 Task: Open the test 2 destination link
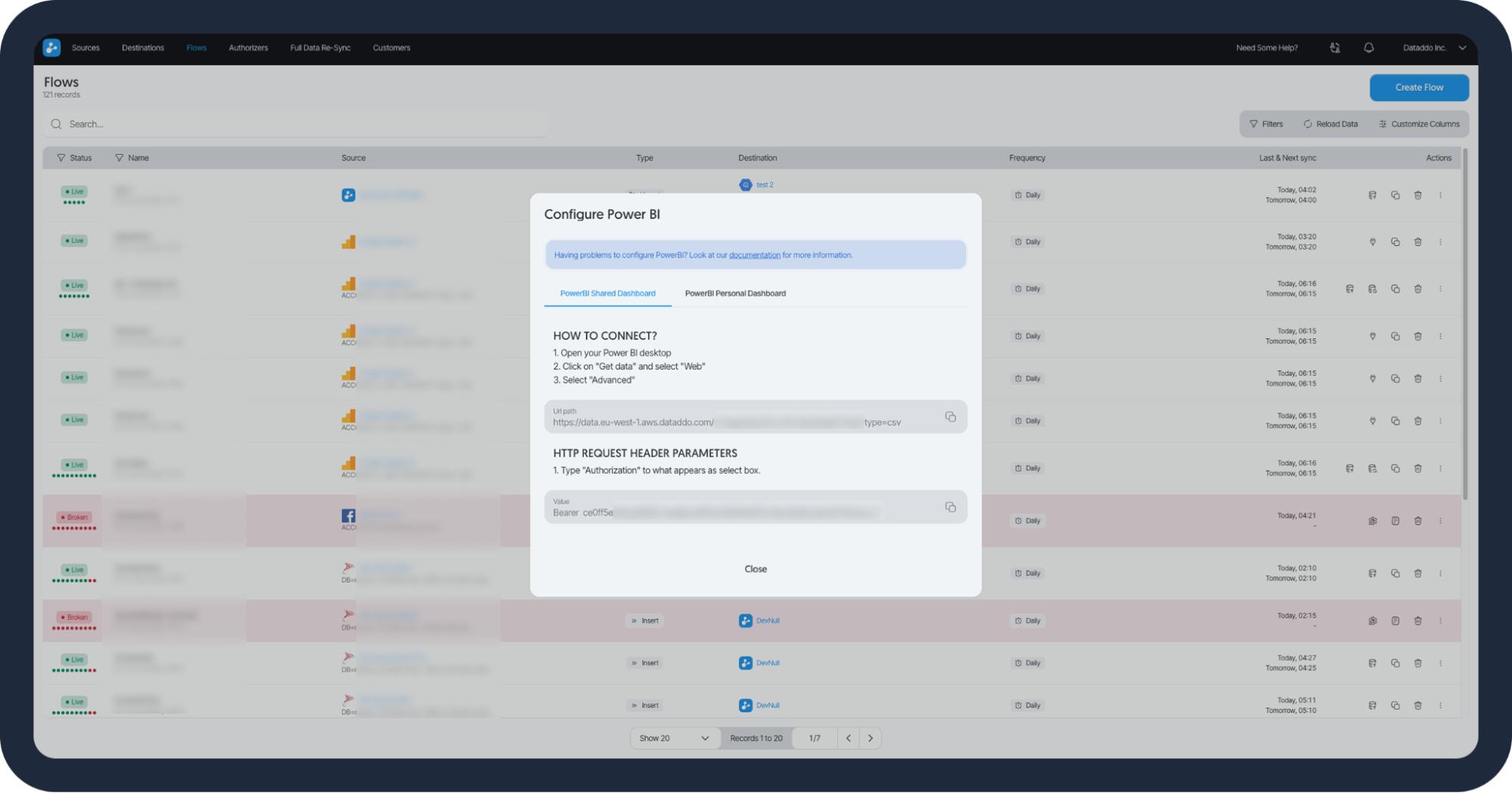click(x=764, y=185)
